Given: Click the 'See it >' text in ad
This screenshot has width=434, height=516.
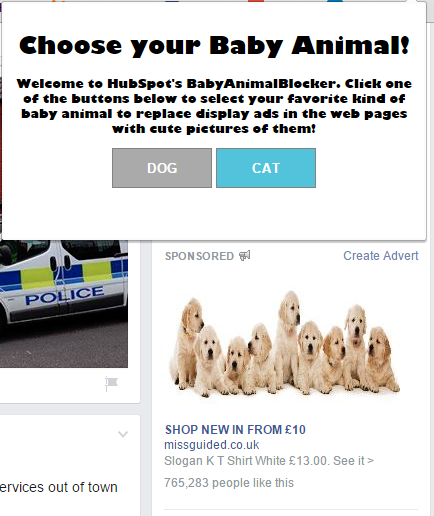Looking at the screenshot, I should [x=353, y=461].
